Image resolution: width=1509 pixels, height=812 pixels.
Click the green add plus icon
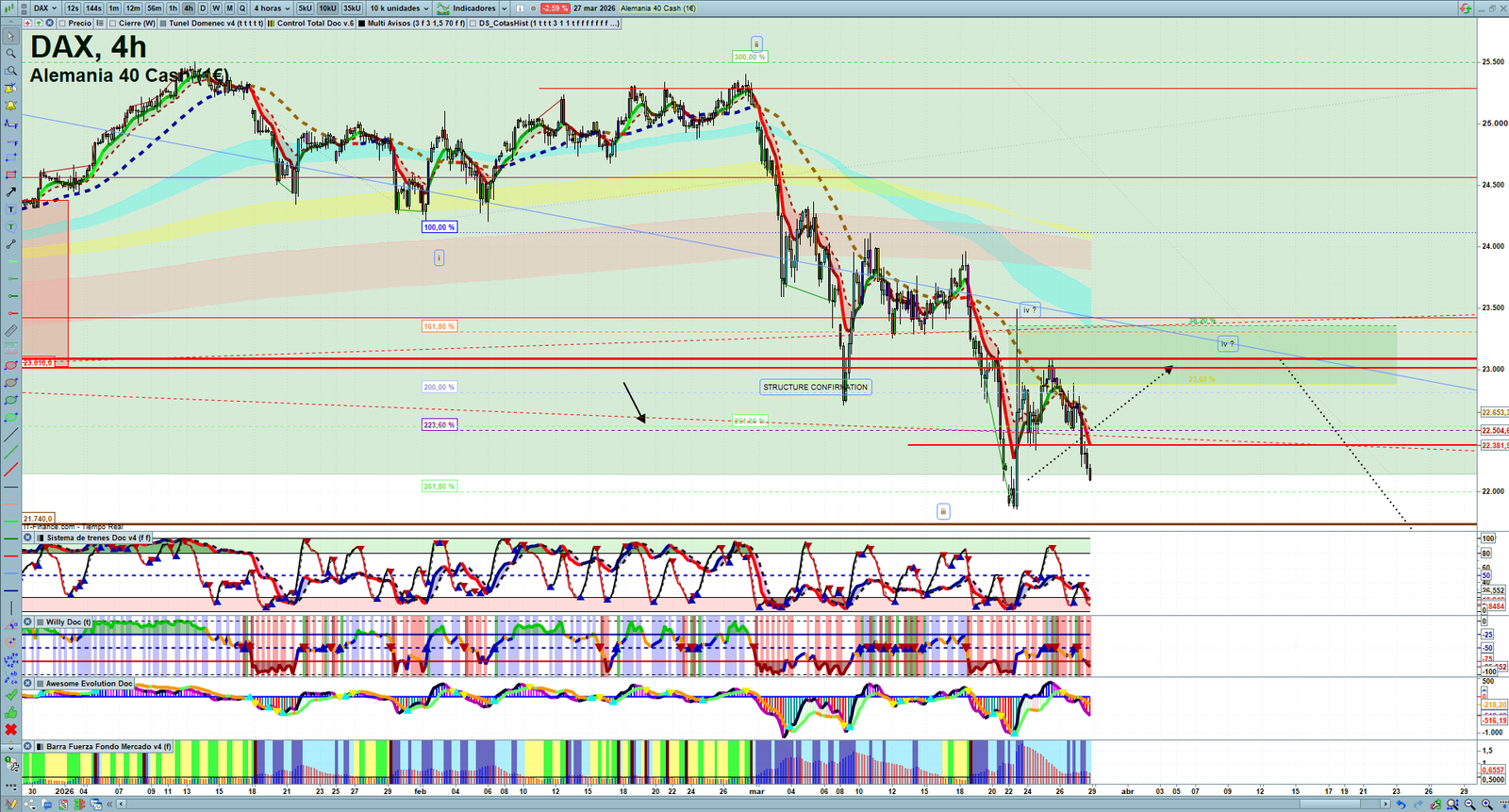38,24
